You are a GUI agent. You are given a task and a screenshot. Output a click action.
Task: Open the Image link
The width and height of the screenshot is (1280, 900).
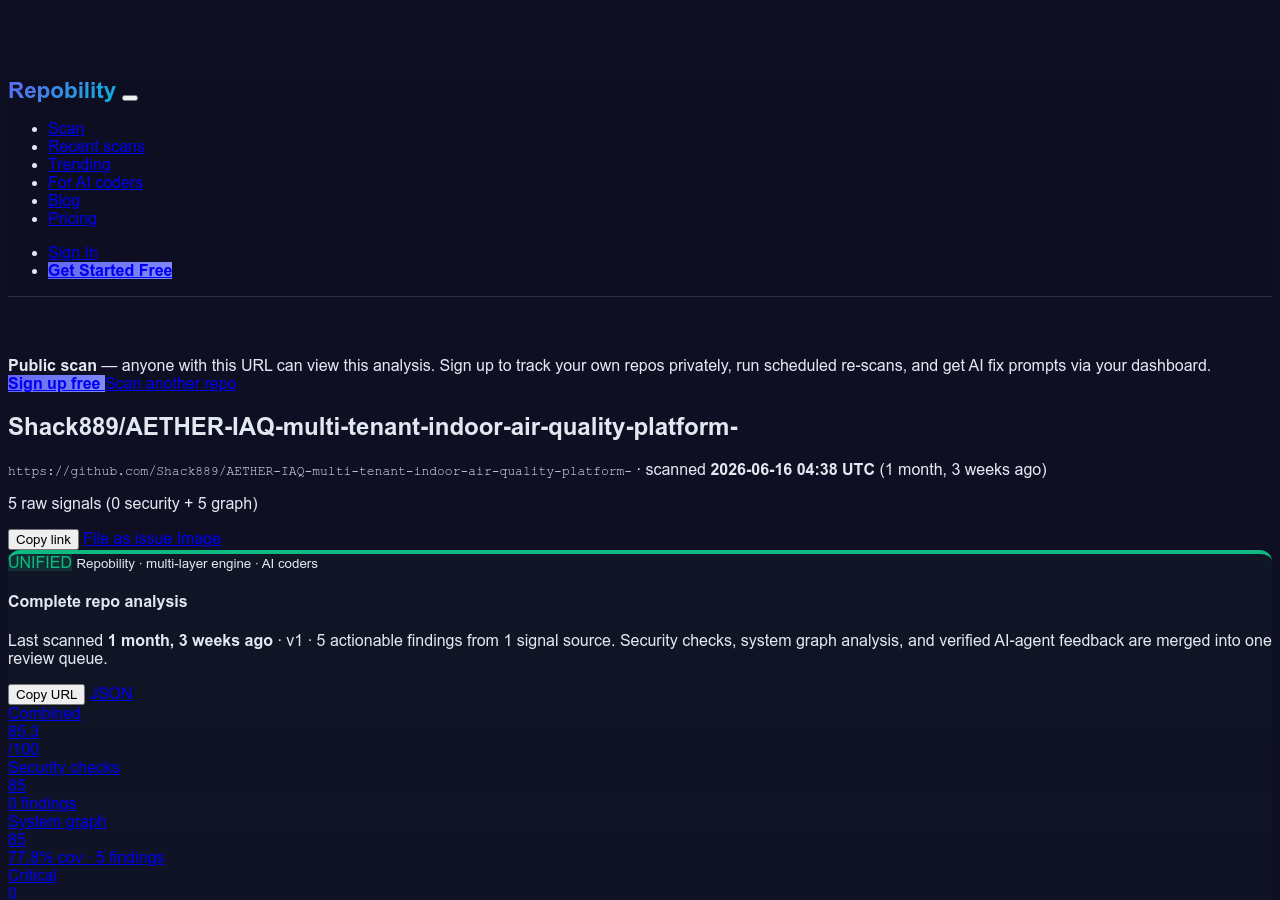coord(199,538)
